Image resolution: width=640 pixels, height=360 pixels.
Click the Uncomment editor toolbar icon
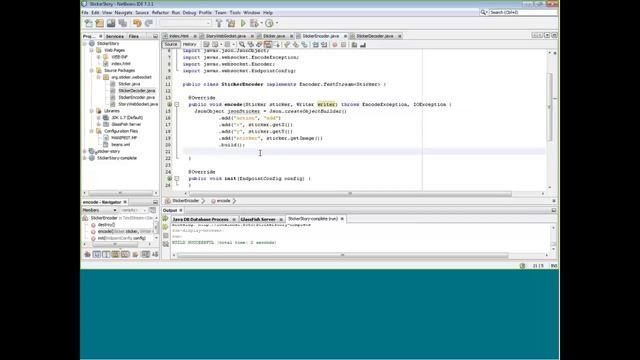tap(362, 44)
